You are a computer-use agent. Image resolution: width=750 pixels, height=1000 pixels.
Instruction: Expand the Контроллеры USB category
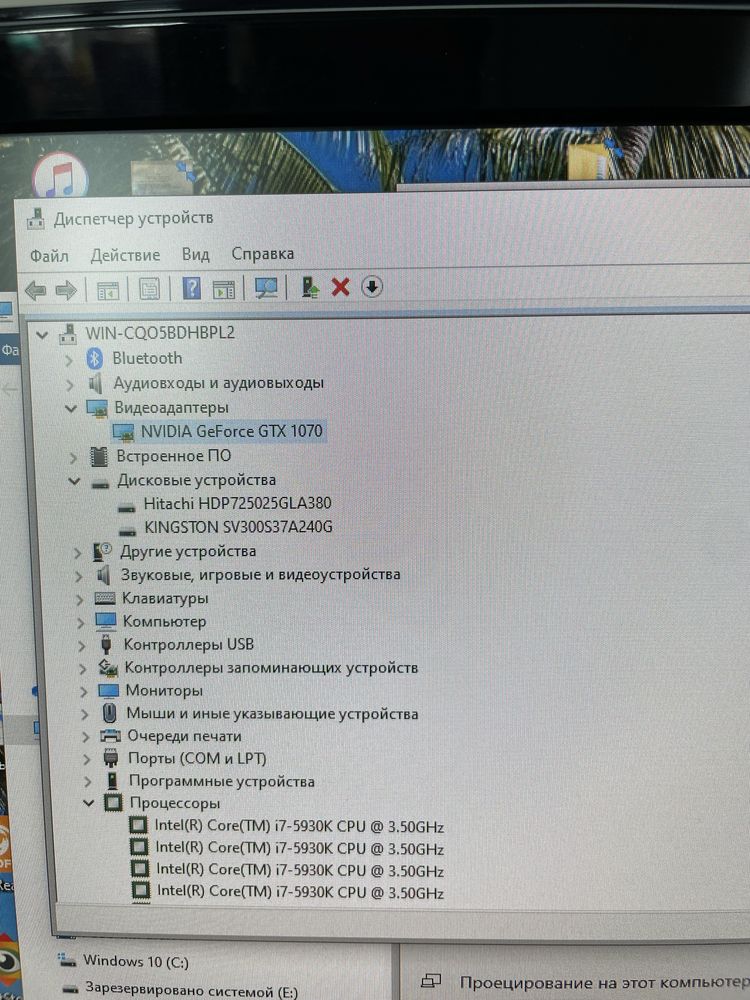[x=81, y=646]
